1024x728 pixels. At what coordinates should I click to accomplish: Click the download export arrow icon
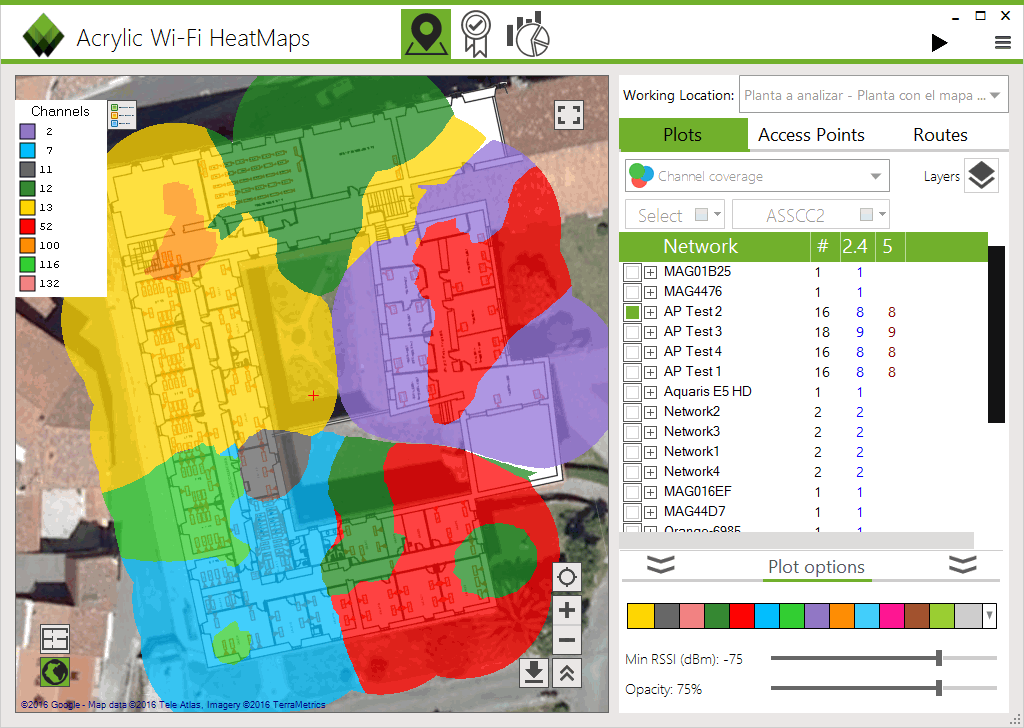pos(534,673)
